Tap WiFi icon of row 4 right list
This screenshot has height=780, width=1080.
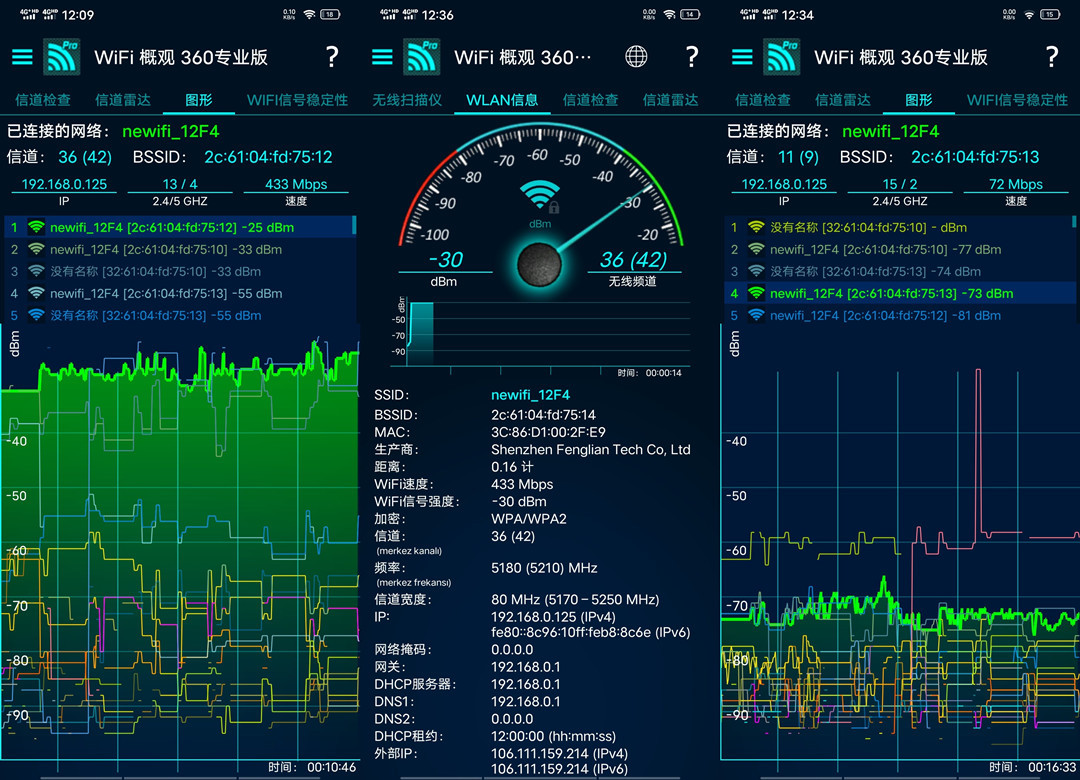[756, 293]
